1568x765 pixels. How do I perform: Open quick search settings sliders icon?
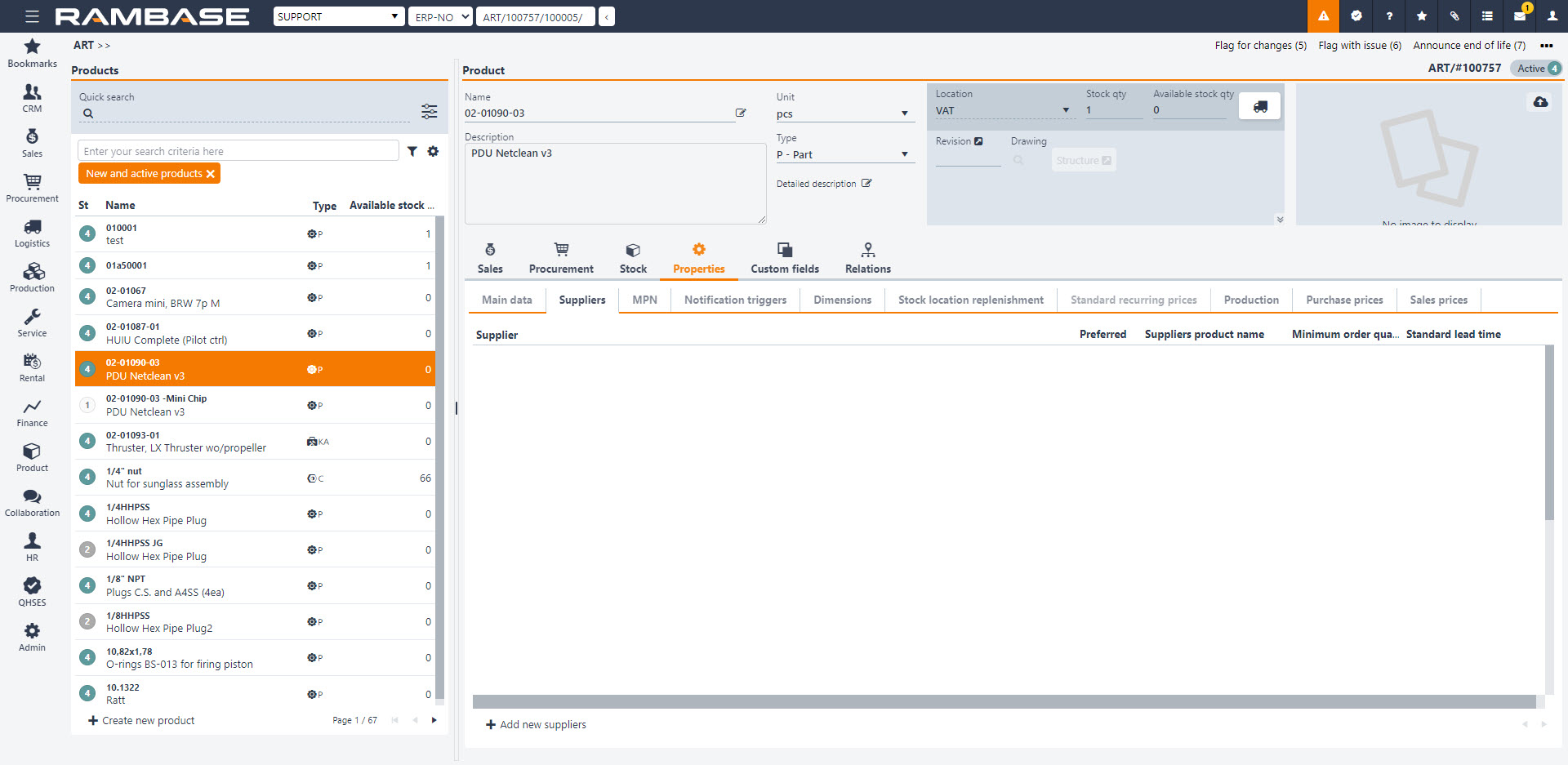point(429,112)
